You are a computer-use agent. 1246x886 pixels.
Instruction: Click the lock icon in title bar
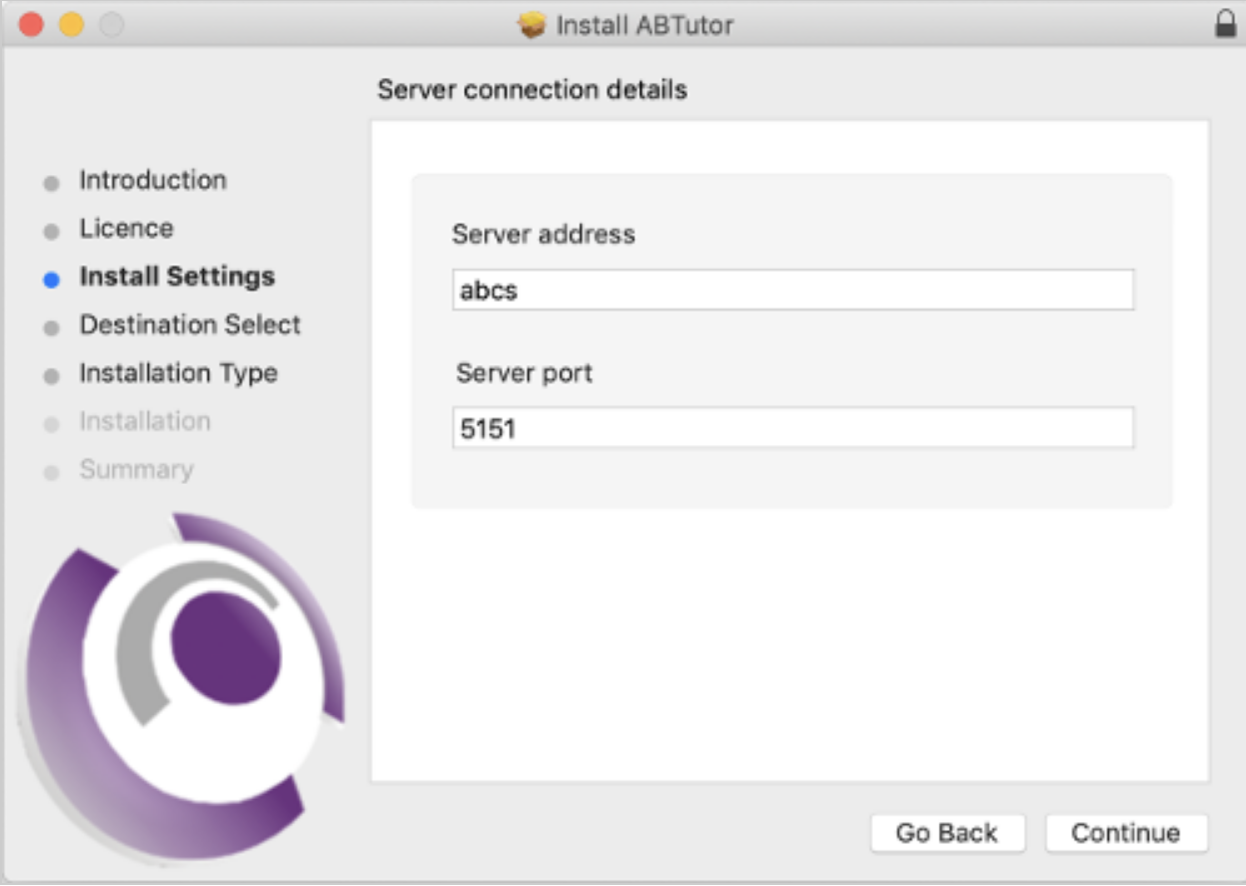pos(1225,24)
